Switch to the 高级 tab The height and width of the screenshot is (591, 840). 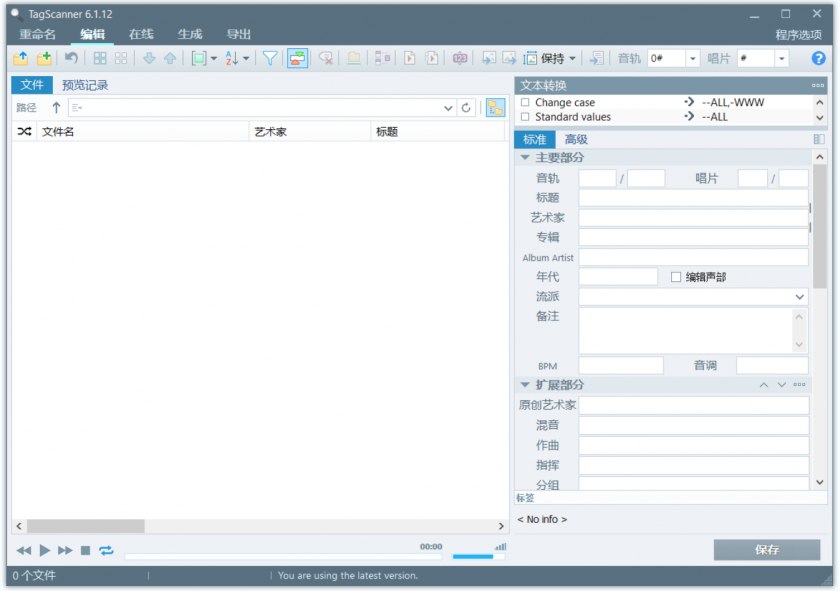coord(576,139)
